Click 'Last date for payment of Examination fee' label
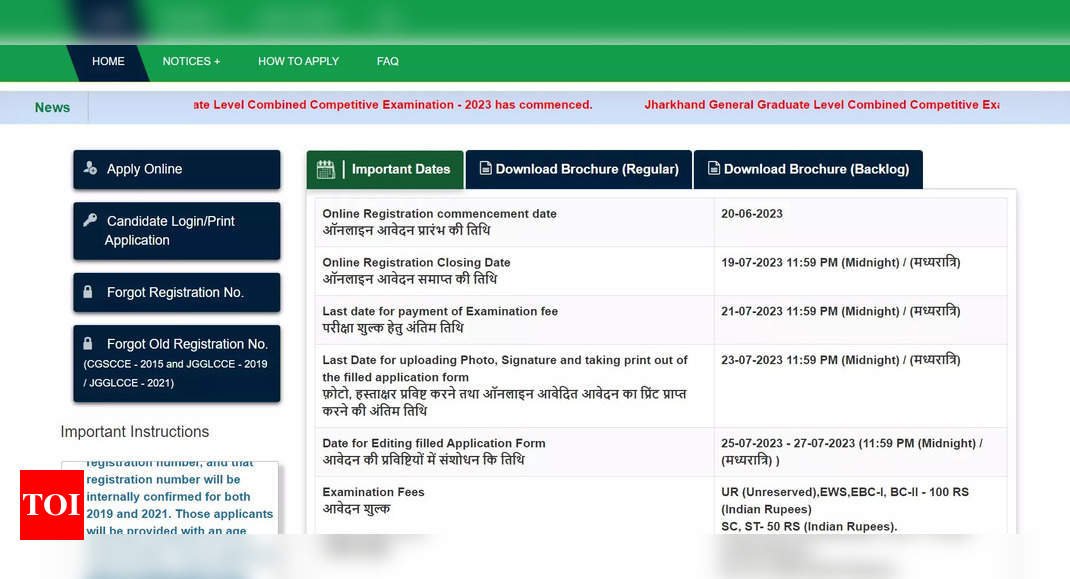This screenshot has width=1070, height=579. point(440,311)
